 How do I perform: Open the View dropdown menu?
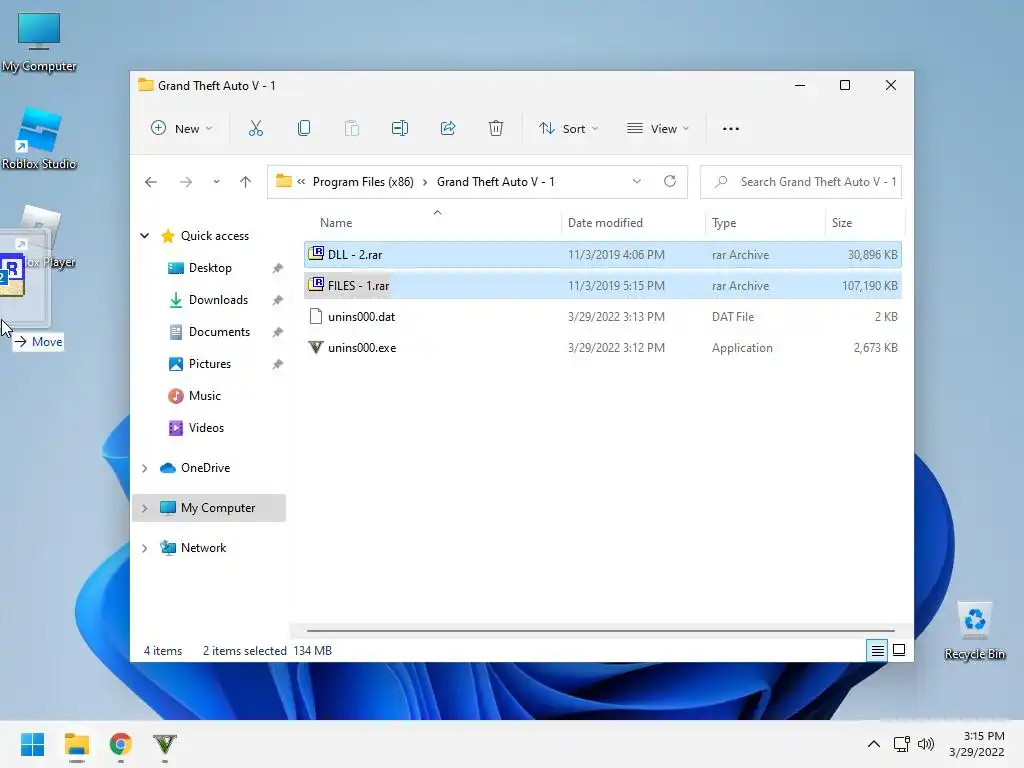[x=658, y=129]
